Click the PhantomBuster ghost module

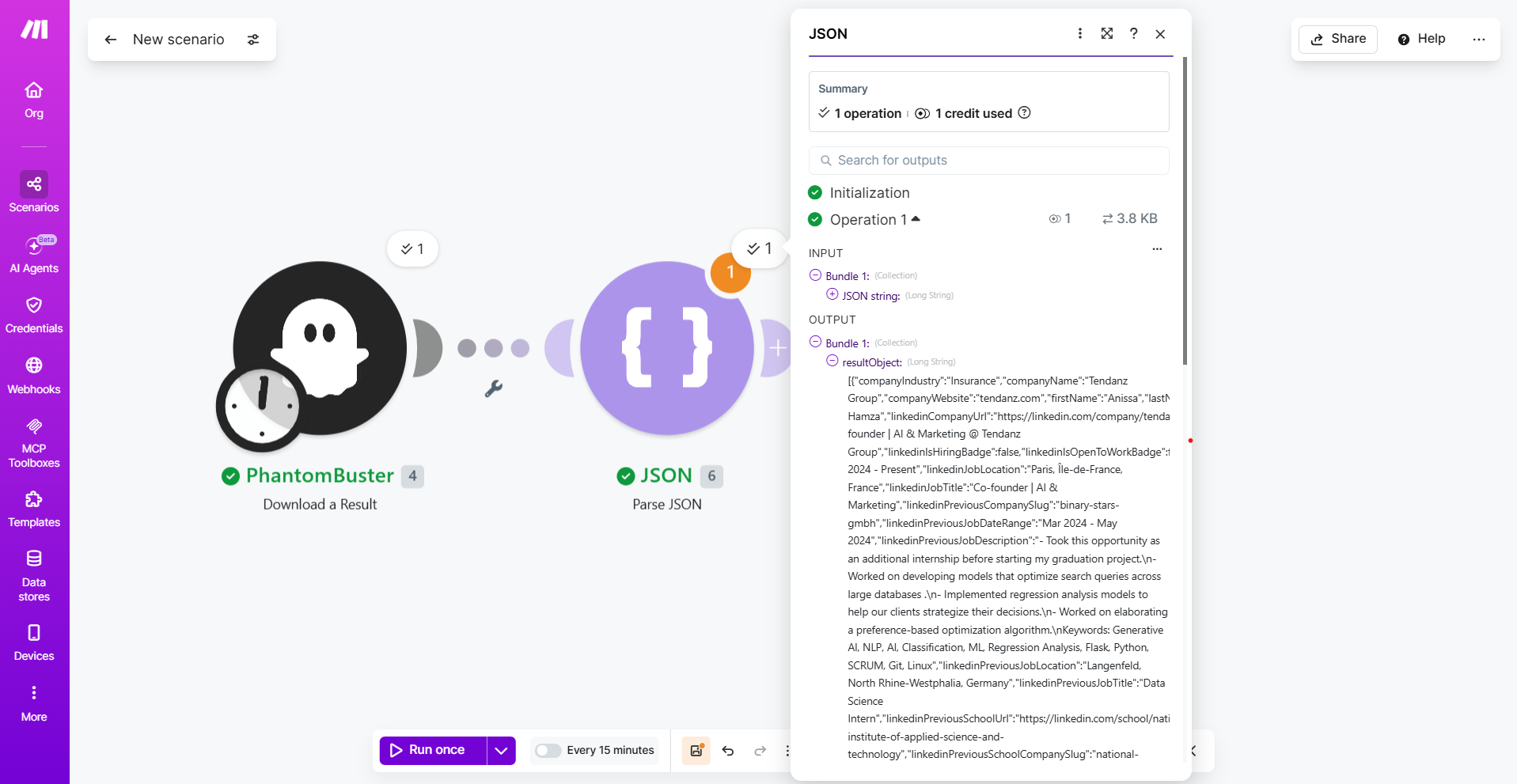320,348
